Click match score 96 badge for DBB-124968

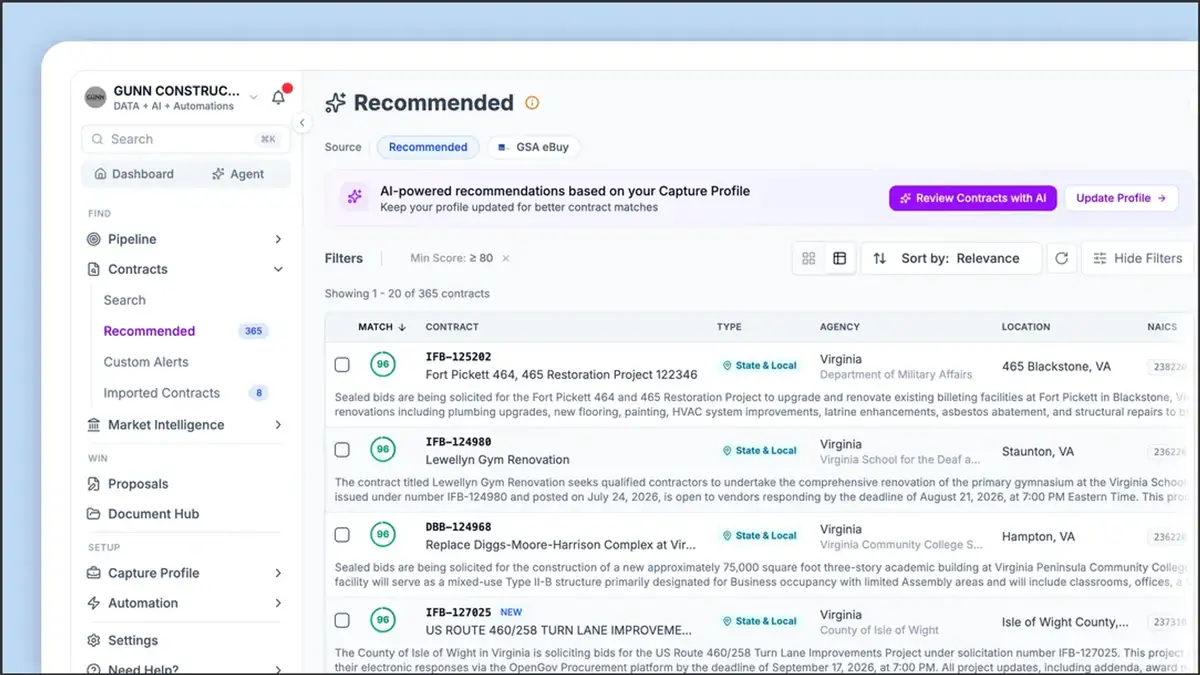[382, 535]
